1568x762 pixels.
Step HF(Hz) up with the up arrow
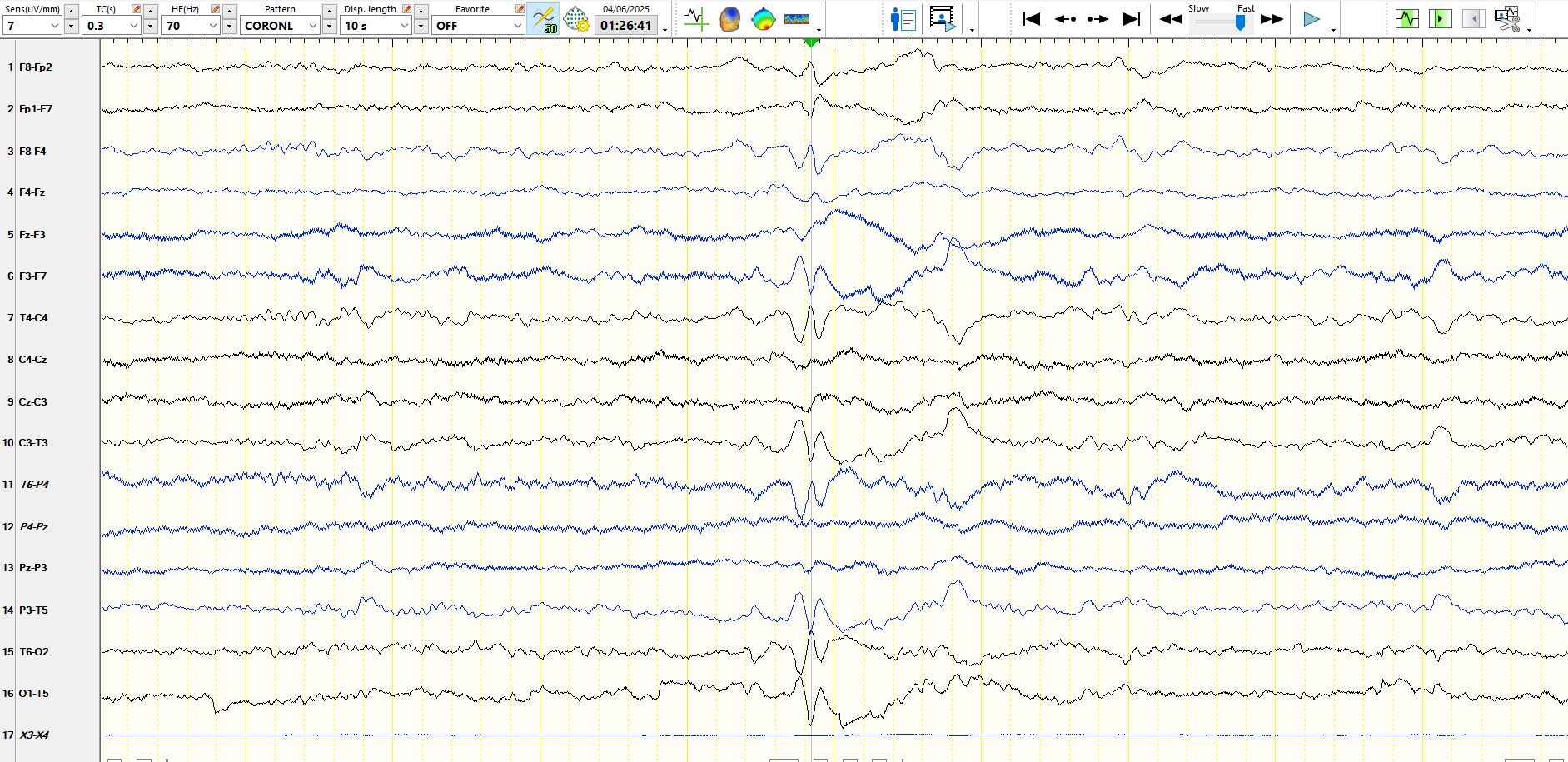[229, 11]
